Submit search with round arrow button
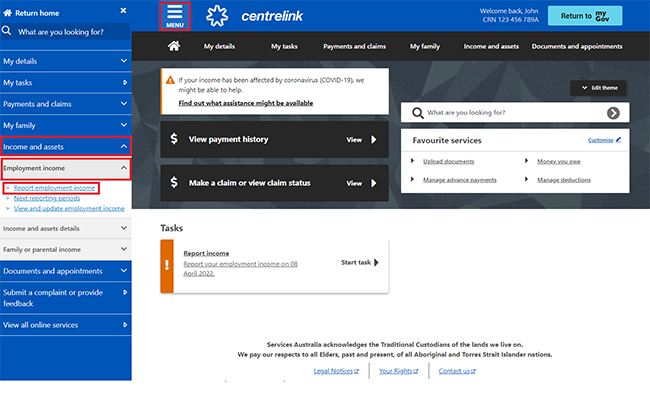 click(x=613, y=113)
